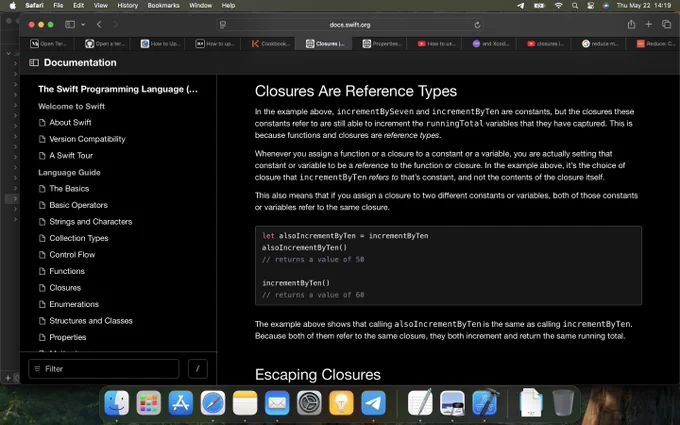The width and height of the screenshot is (680, 425).
Task: Open A Swift Tour page
Action: point(71,156)
